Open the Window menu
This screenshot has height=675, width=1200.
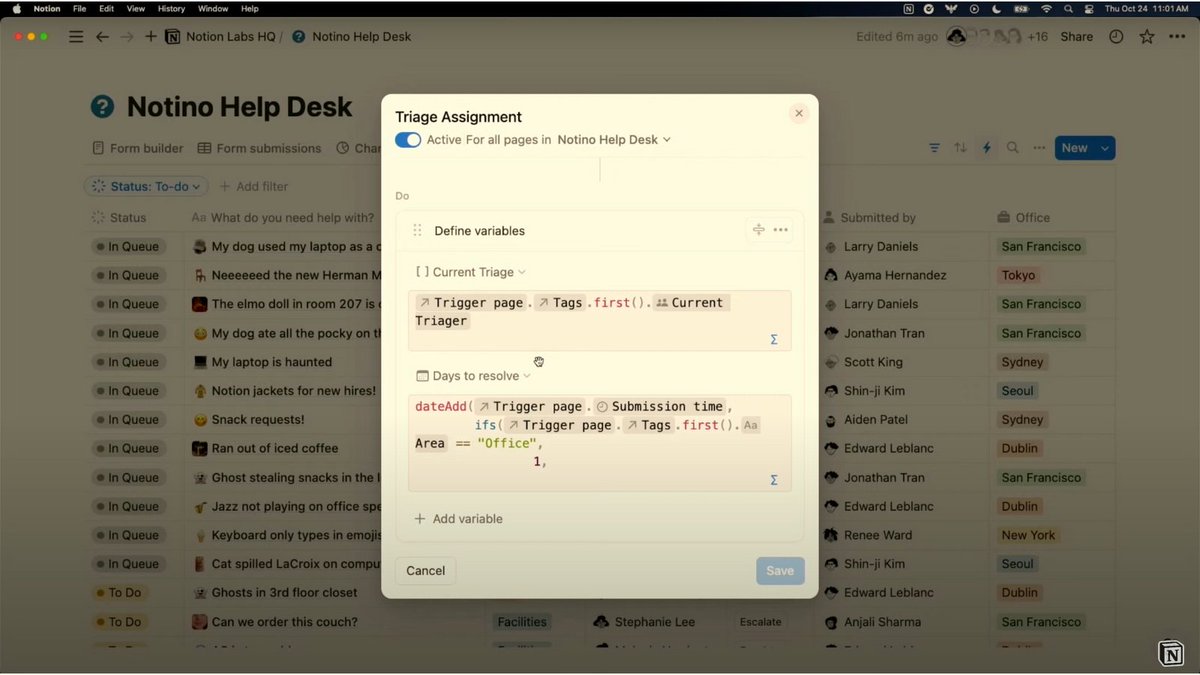(x=213, y=9)
